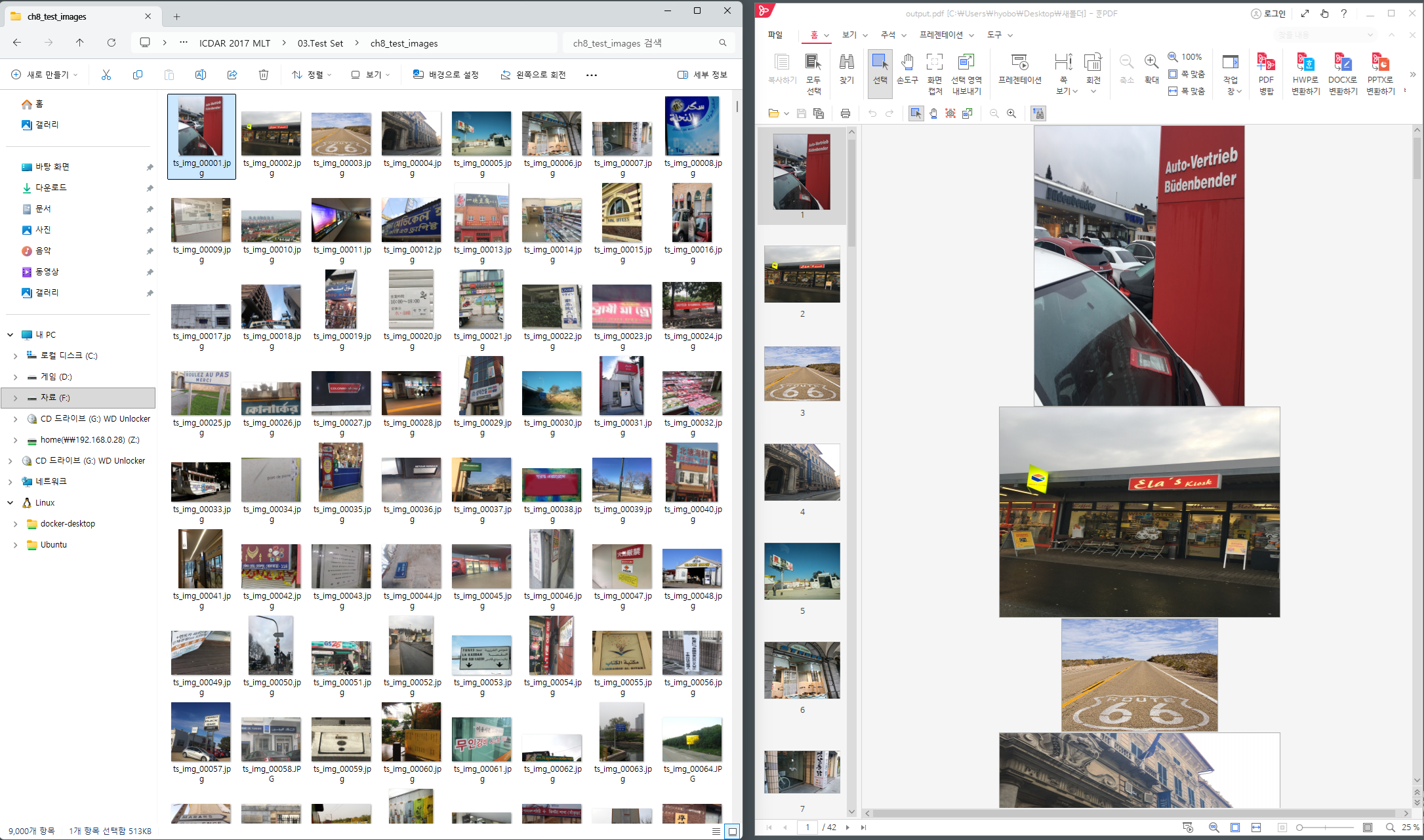
Task: Select page 3 thumbnail of Route 66
Action: click(802, 374)
